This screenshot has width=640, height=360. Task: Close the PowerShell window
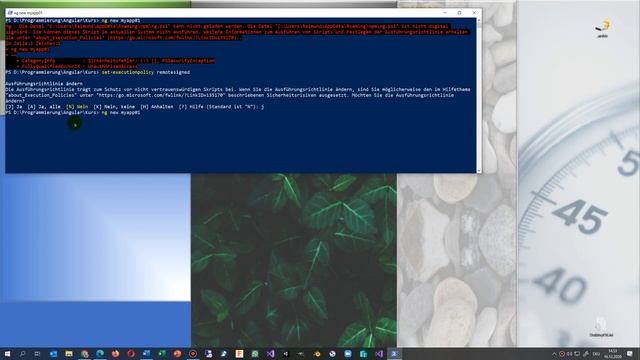(x=474, y=13)
